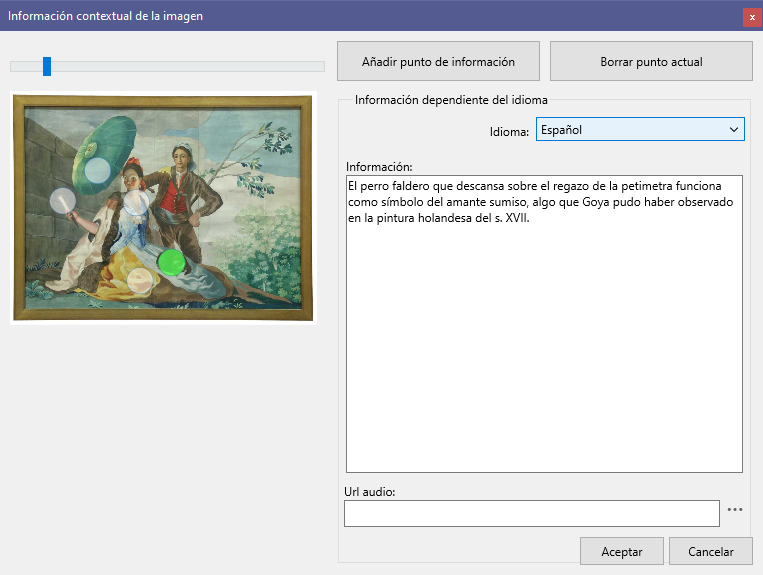Click the Borrar punto actual button

(x=651, y=61)
